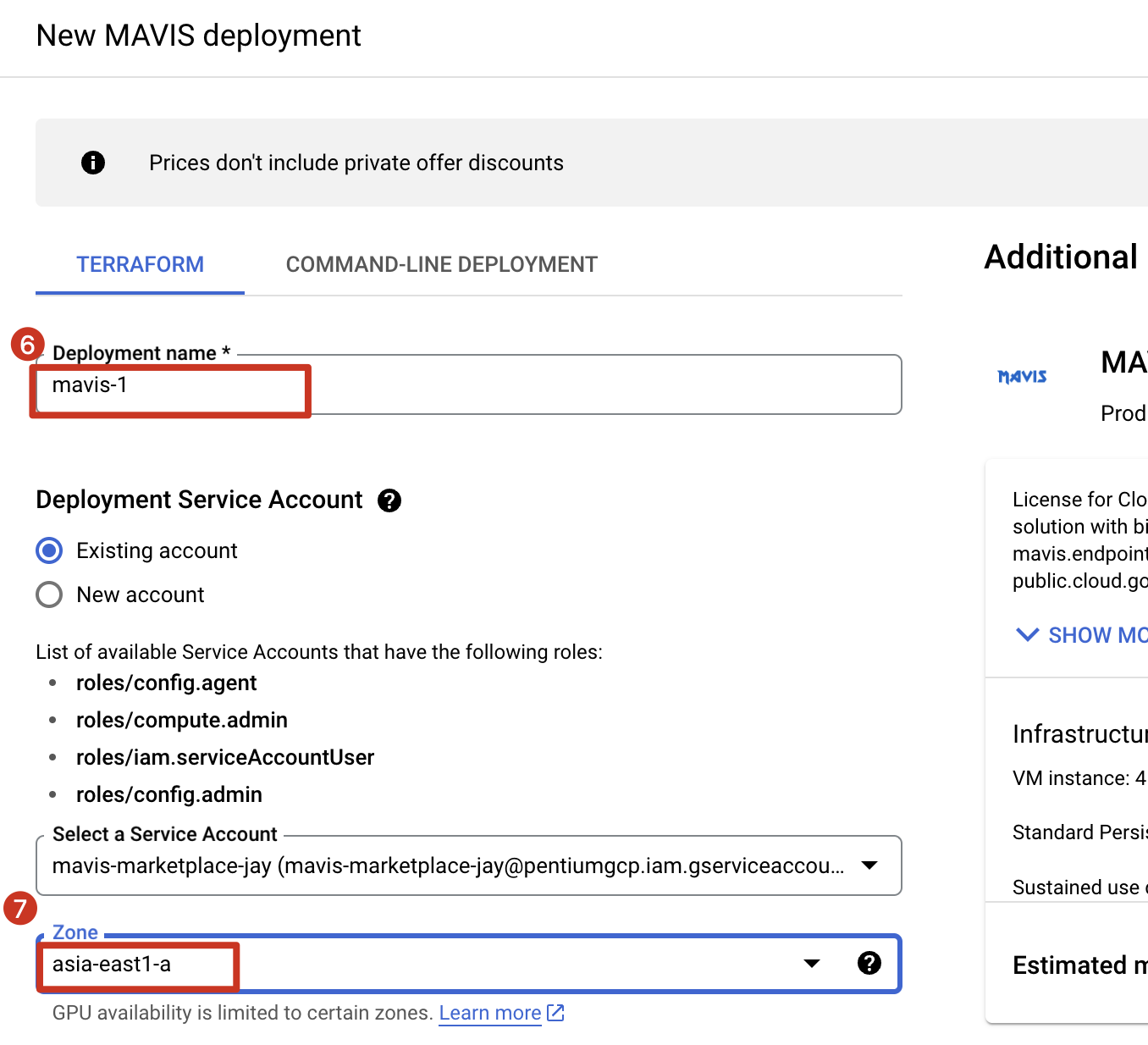Choose the New account radio option
The image size is (1148, 1045).
50,594
